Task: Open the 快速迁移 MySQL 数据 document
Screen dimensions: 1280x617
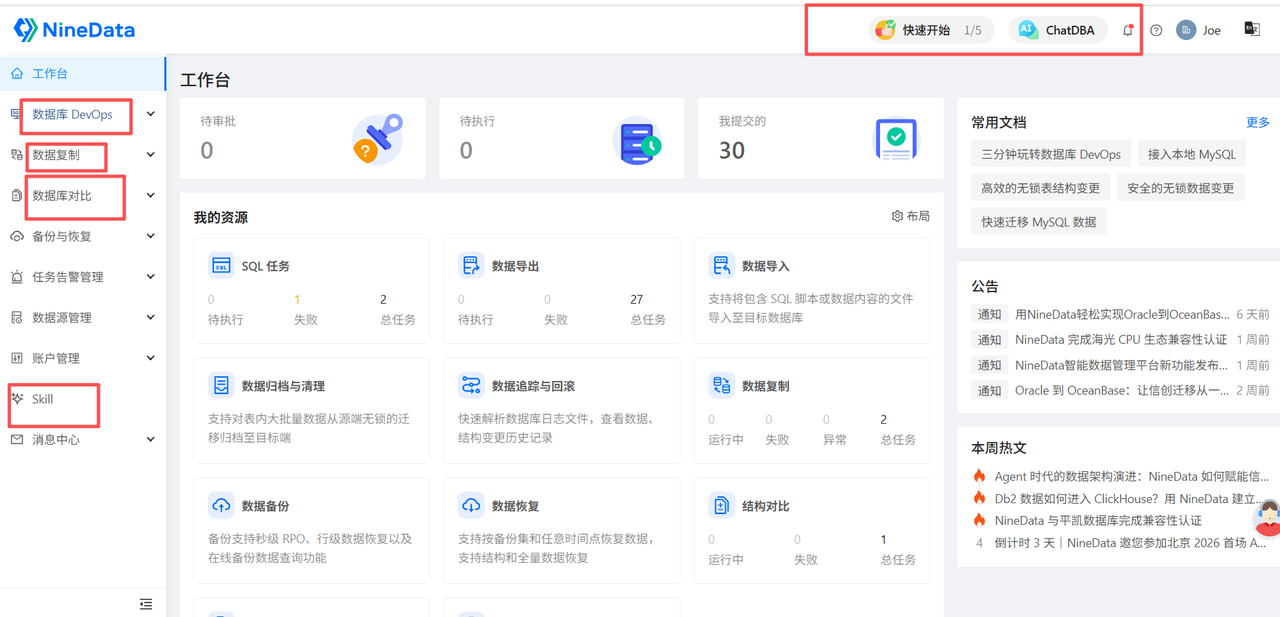Action: click(x=1038, y=222)
